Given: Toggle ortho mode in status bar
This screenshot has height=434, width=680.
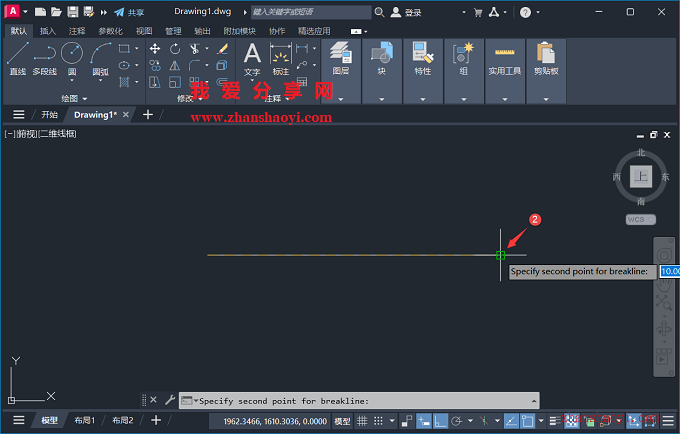Looking at the screenshot, I should click(440, 421).
